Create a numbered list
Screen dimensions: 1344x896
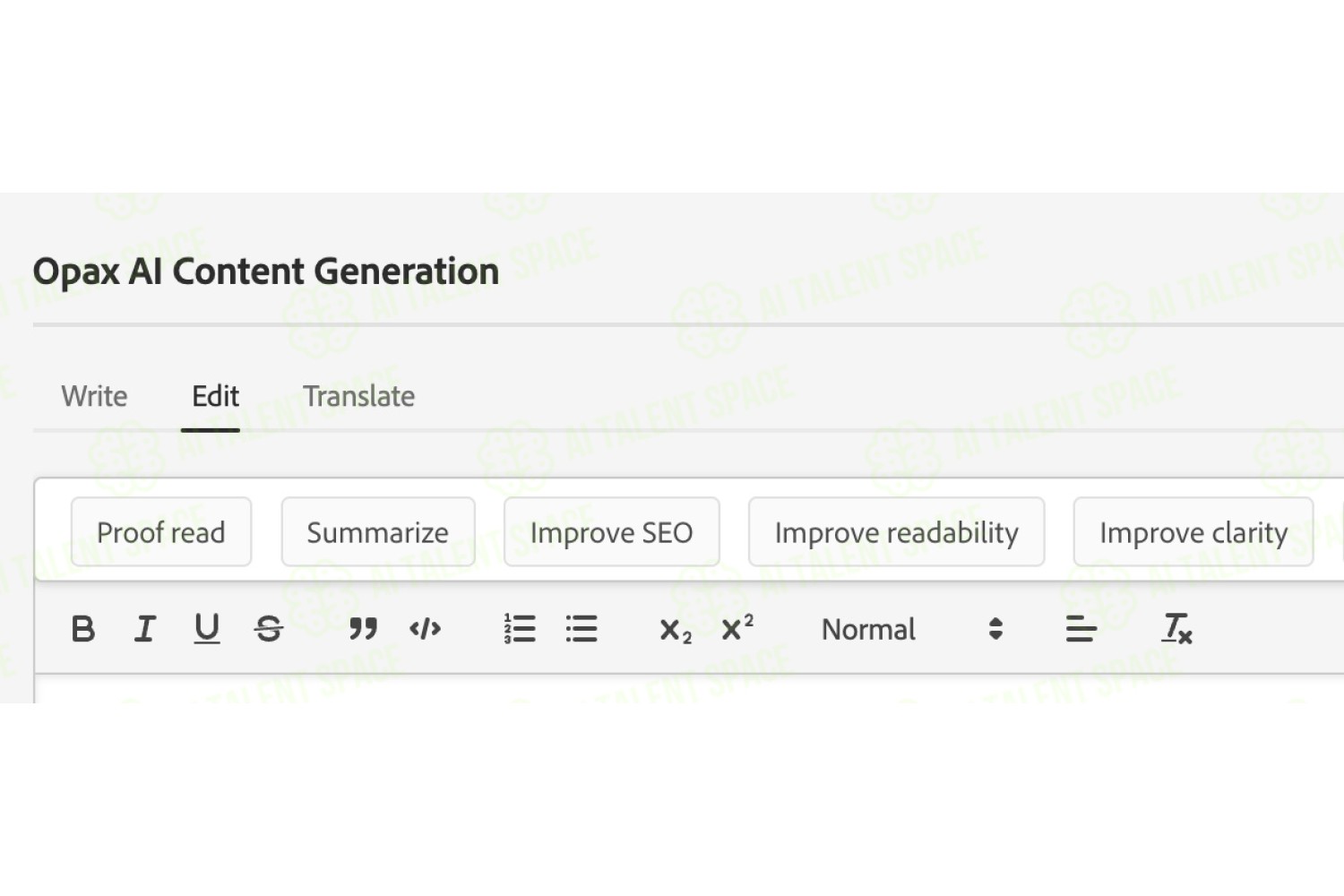click(520, 629)
